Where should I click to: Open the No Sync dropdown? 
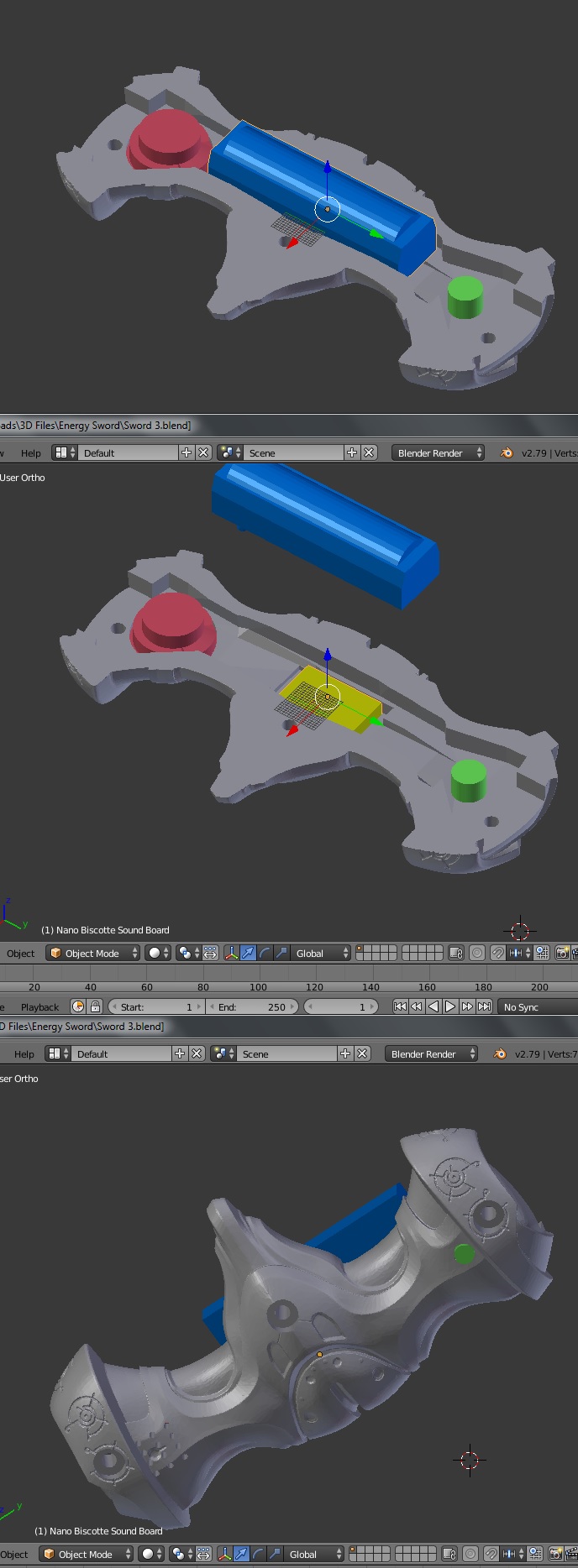click(x=538, y=1006)
